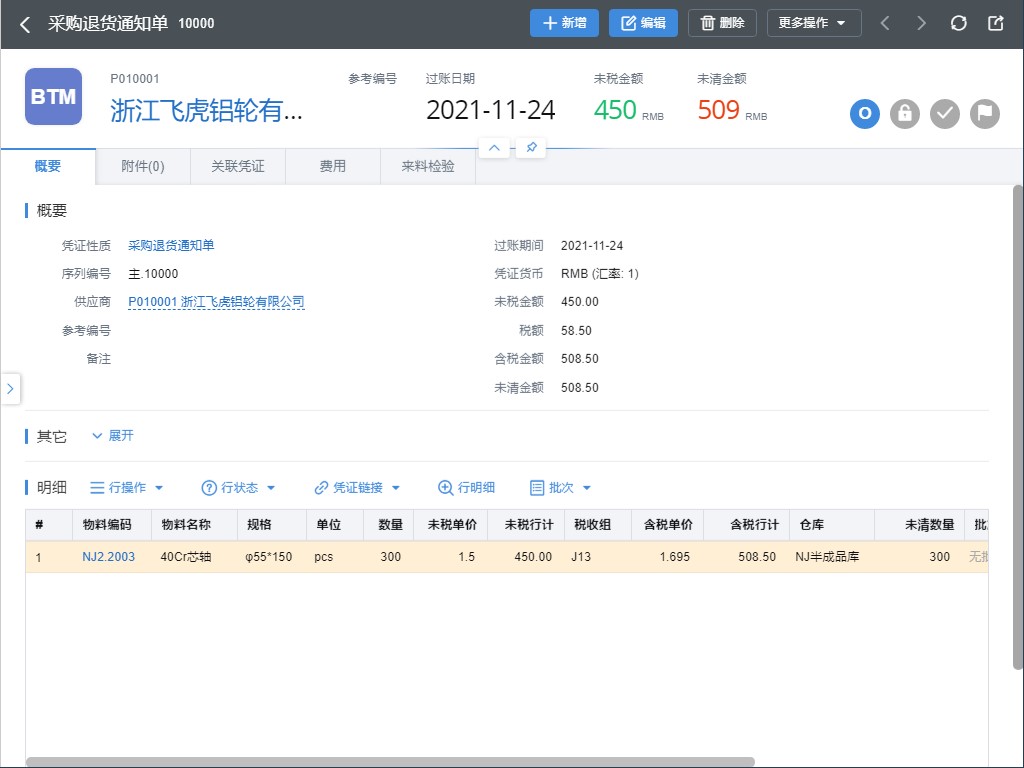Click the 450 RMB untaxed amount
This screenshot has height=768, width=1024.
[628, 110]
